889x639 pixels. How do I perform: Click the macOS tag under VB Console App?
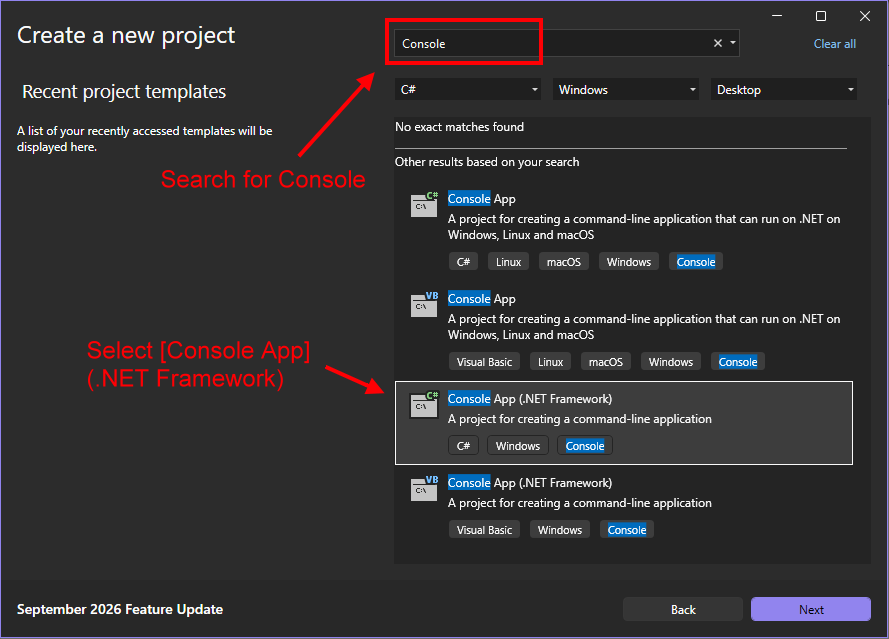(606, 362)
